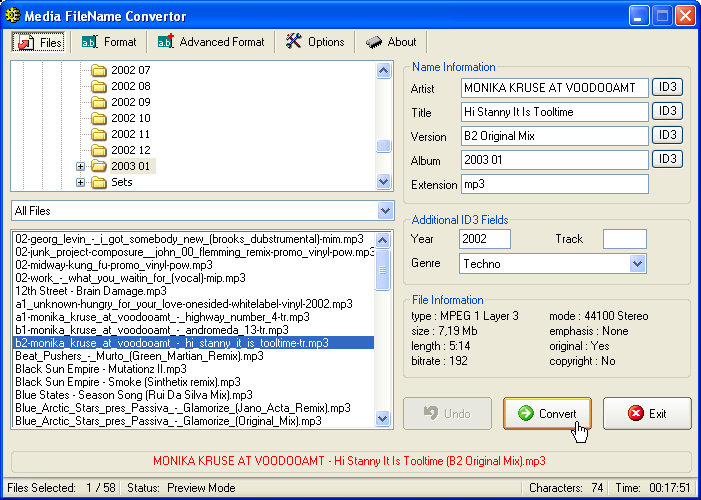This screenshot has height=500, width=701.
Task: Open the About tab
Action: coord(391,42)
